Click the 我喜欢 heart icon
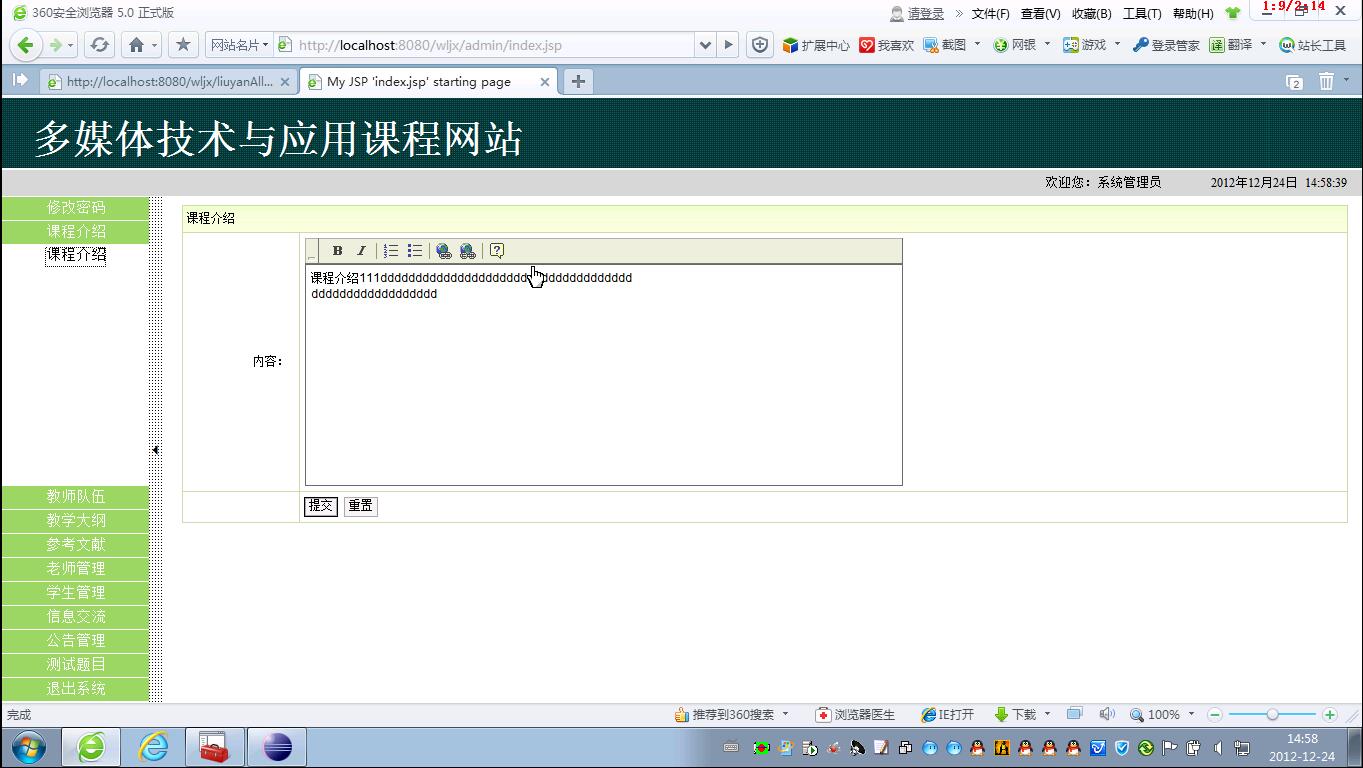 point(887,45)
